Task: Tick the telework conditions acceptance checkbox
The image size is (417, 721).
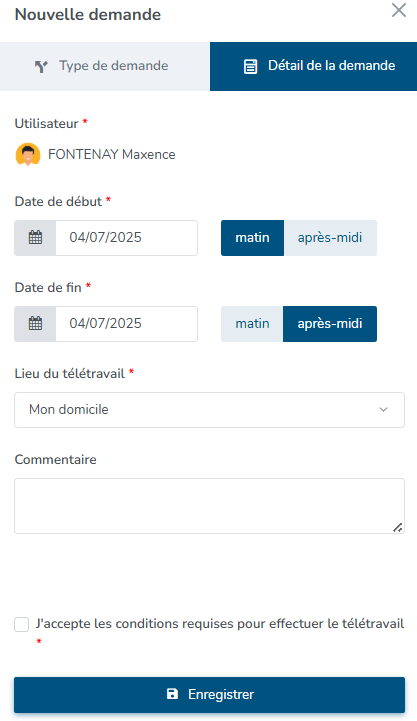Action: 22,624
